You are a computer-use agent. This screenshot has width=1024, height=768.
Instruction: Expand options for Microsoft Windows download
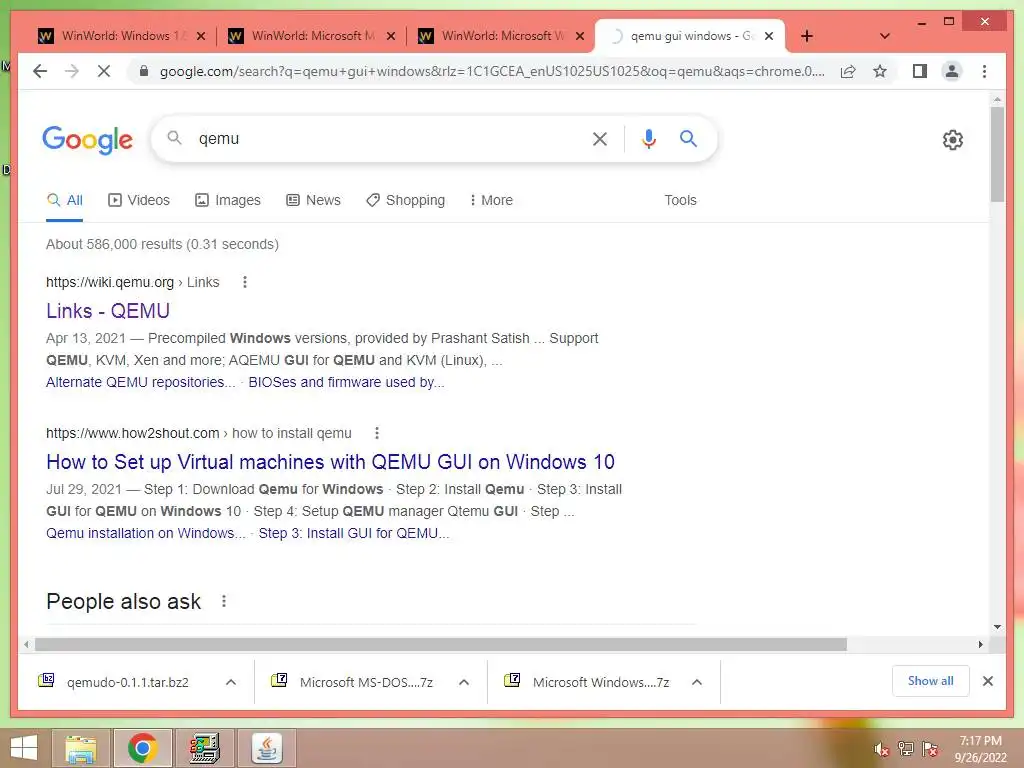click(x=697, y=682)
